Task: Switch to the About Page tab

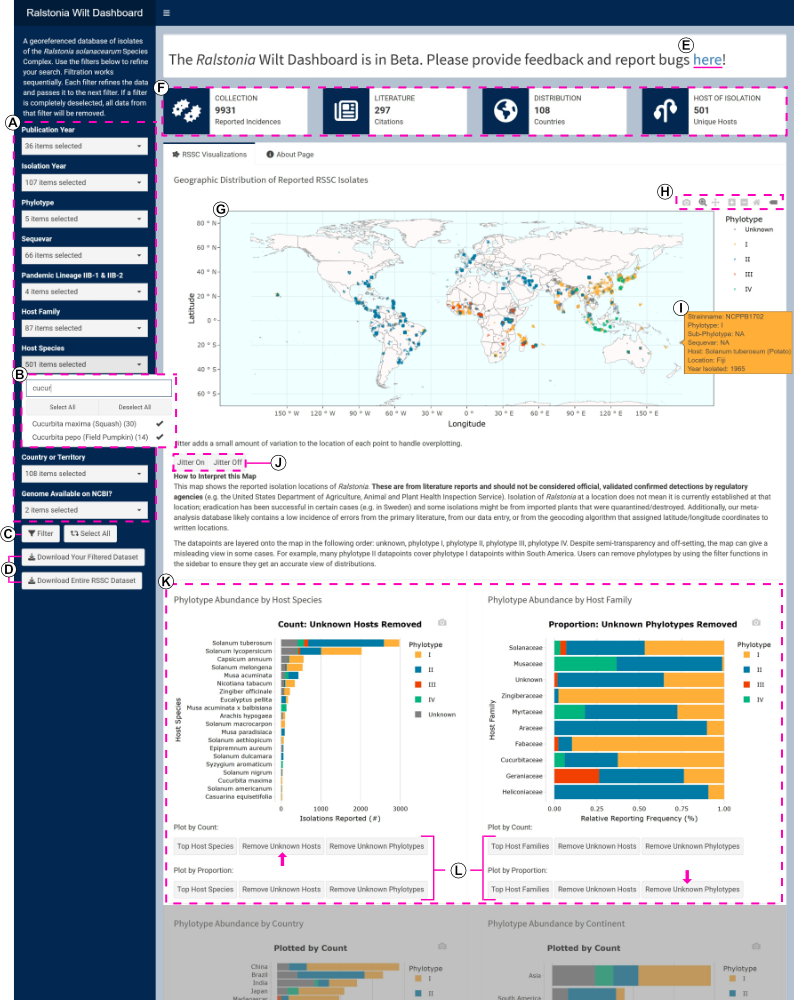Action: pos(290,155)
